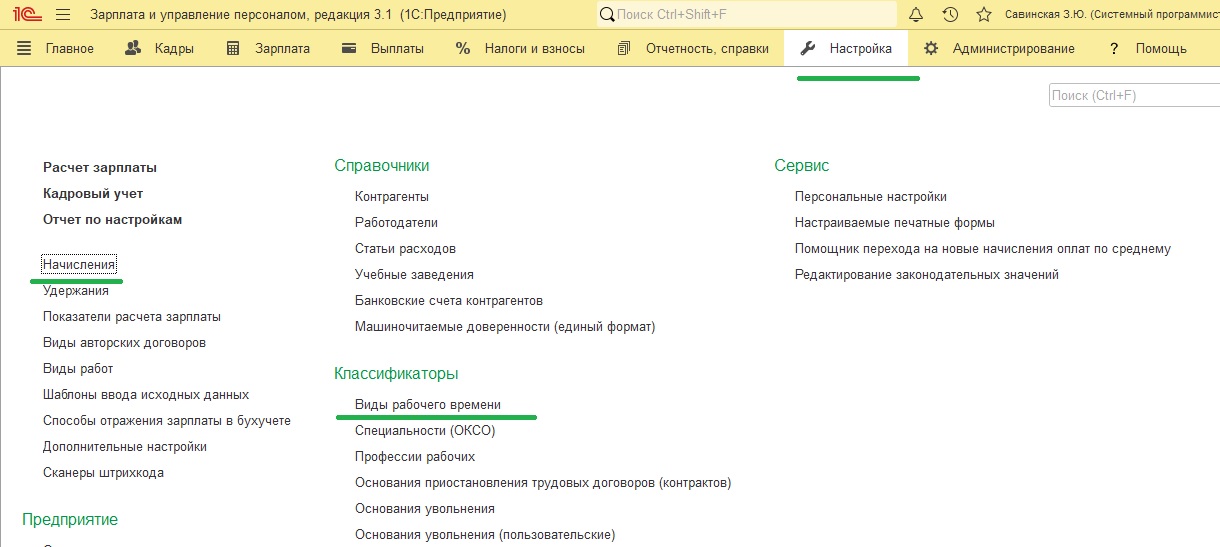
Task: Click the Сервис group heading
Action: 802,166
